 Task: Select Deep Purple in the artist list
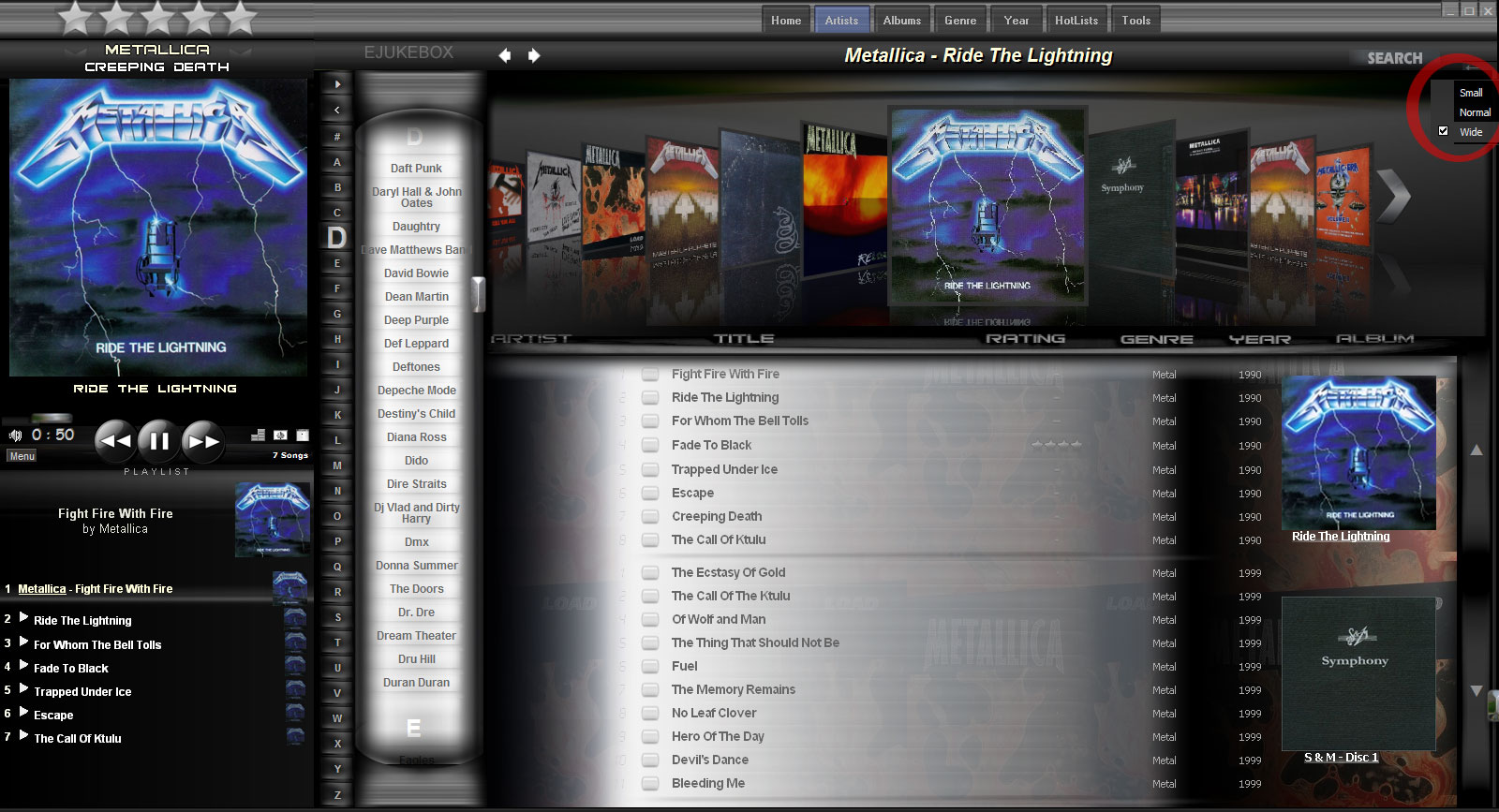point(416,320)
